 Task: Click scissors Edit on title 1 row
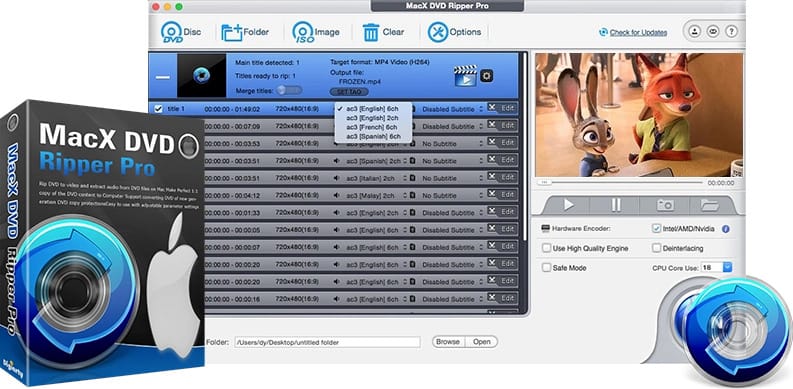click(x=502, y=108)
